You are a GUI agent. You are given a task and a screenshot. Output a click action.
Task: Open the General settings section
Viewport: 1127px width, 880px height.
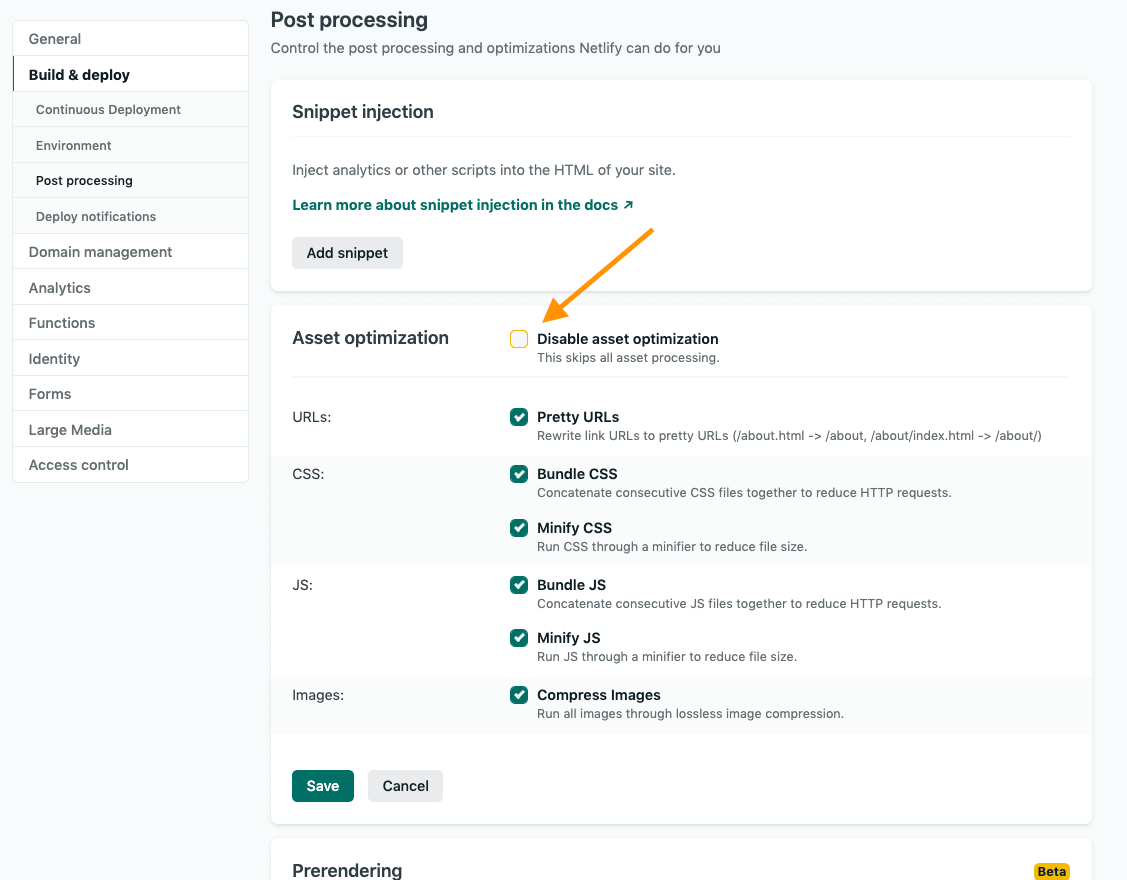click(55, 39)
